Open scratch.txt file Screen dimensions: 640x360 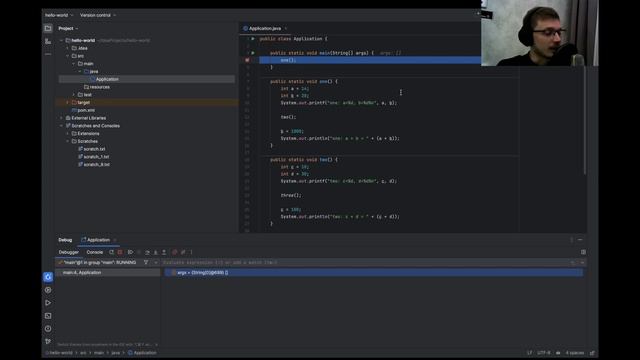[94, 149]
